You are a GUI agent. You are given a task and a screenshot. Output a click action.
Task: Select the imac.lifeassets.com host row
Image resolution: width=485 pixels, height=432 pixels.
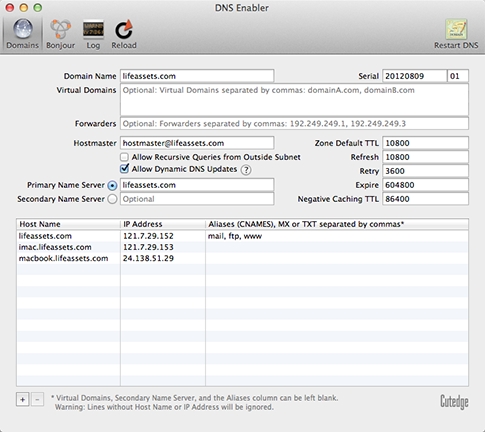(x=242, y=247)
